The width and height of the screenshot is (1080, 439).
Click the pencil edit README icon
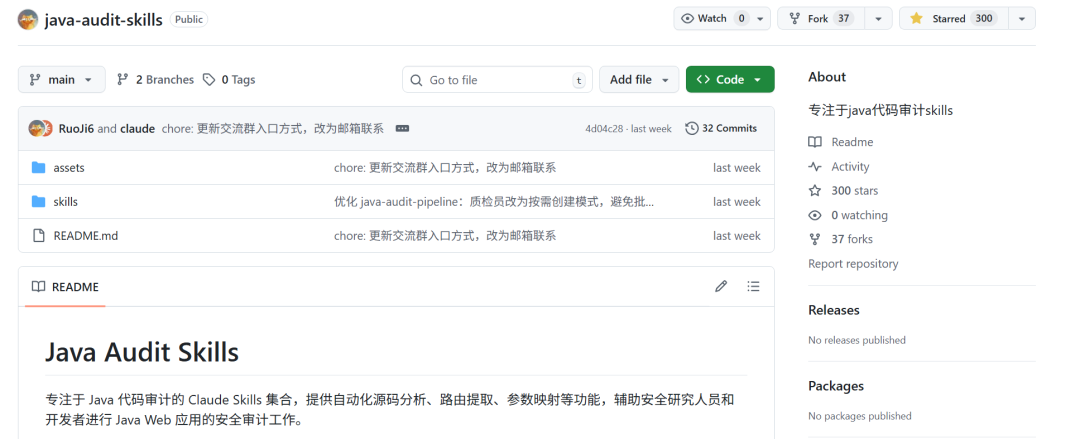click(721, 286)
